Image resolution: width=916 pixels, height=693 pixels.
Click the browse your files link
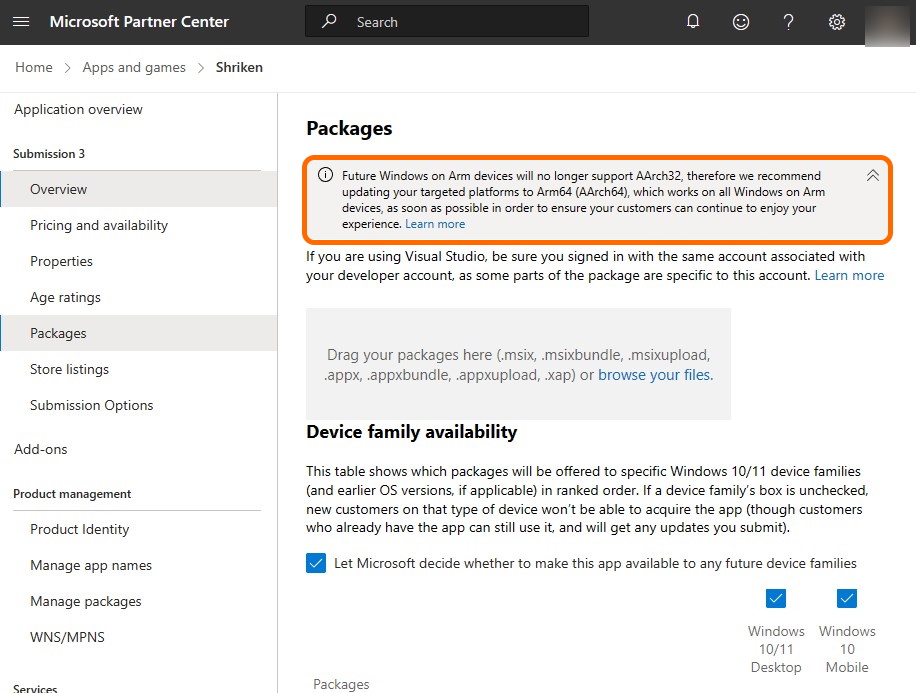tap(655, 374)
